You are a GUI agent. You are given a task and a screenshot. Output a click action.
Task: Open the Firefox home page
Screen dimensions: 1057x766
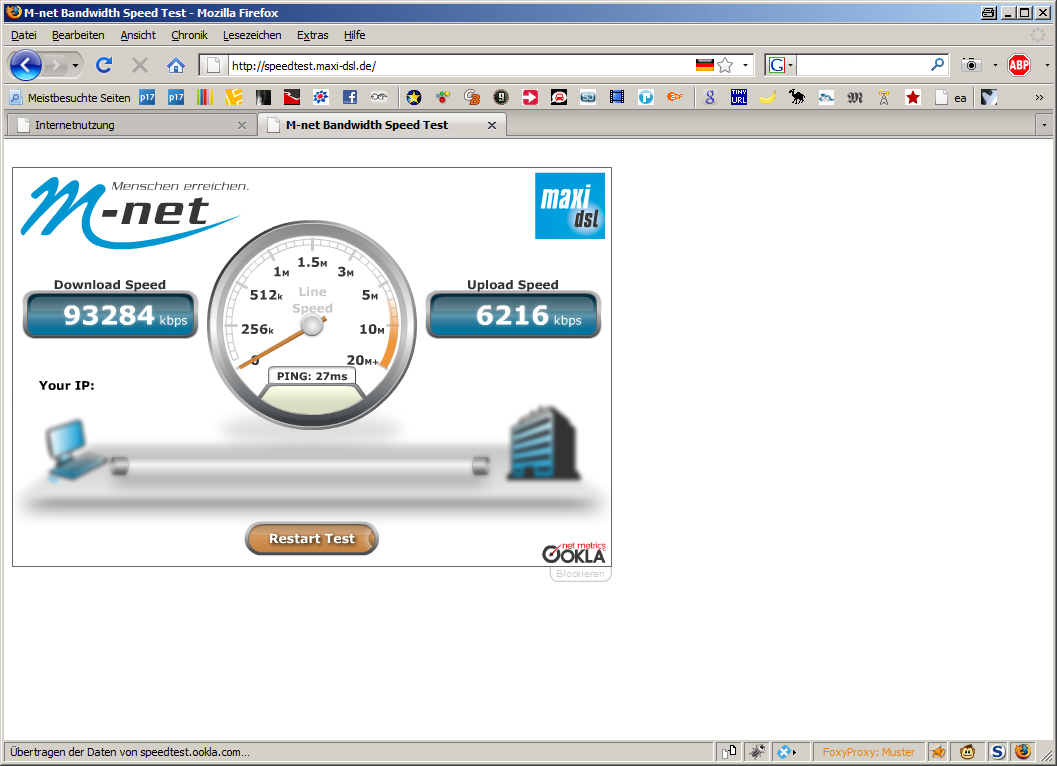click(x=175, y=65)
